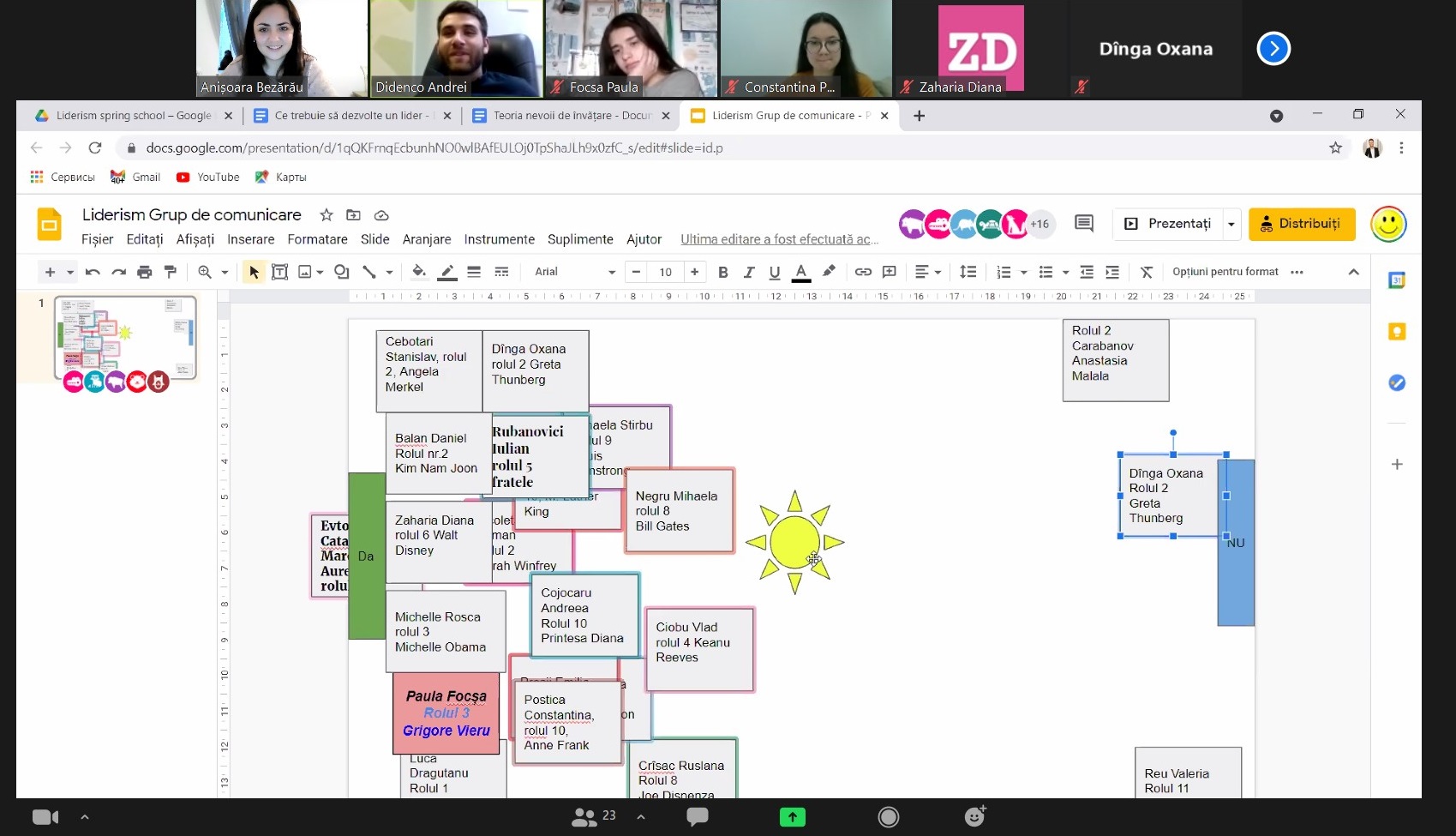
Task: Open line type dropdown arrow
Action: 389,273
